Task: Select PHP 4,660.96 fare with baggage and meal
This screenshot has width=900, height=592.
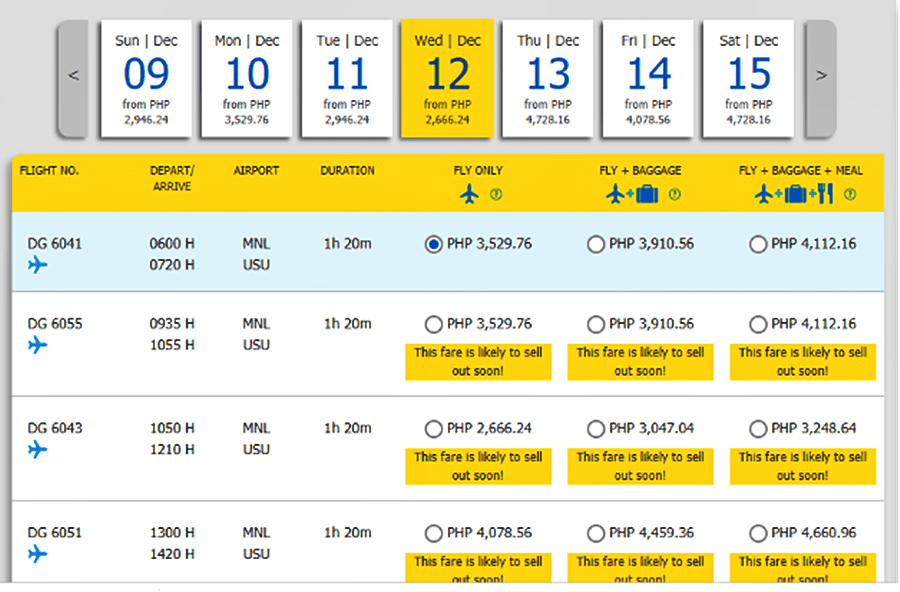Action: 758,533
